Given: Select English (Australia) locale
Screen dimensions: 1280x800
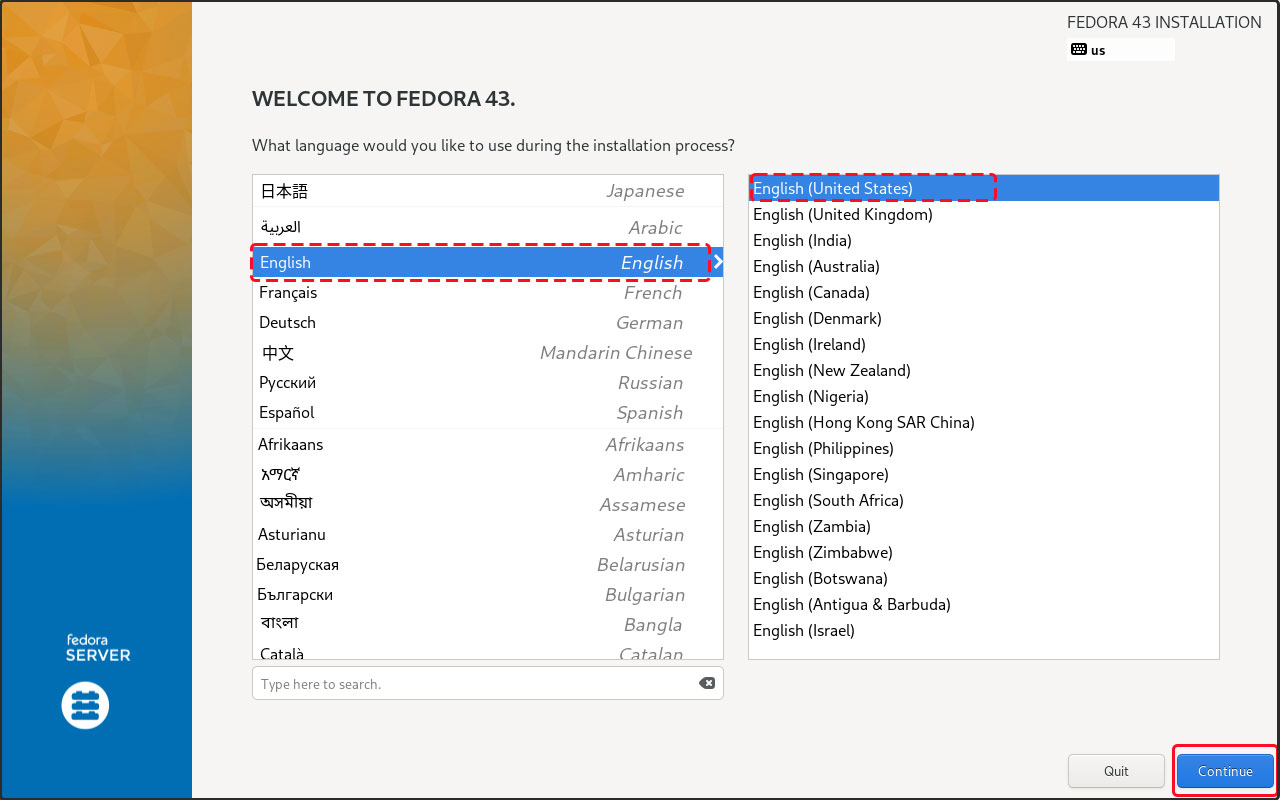Looking at the screenshot, I should [x=816, y=266].
